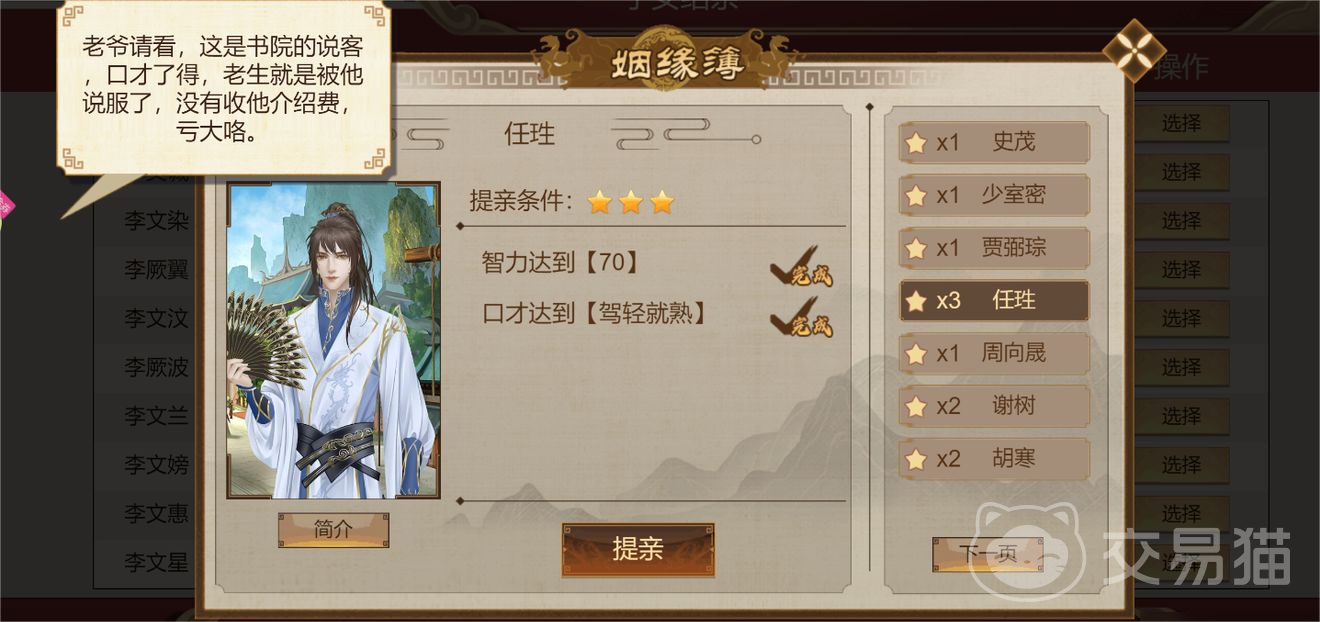
Task: Select 李文染 in the left name list
Action: (x=156, y=221)
